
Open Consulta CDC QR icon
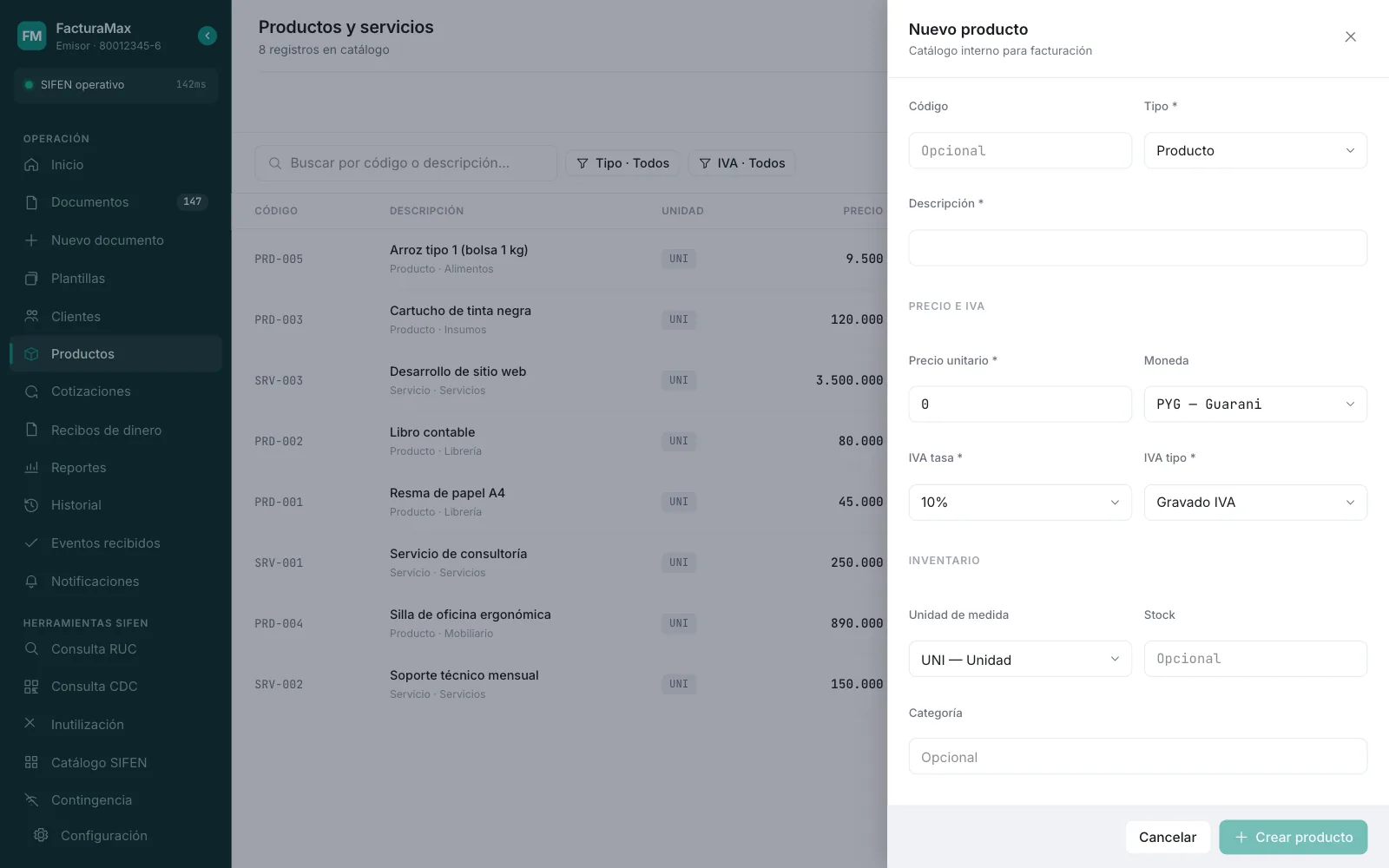click(x=31, y=687)
